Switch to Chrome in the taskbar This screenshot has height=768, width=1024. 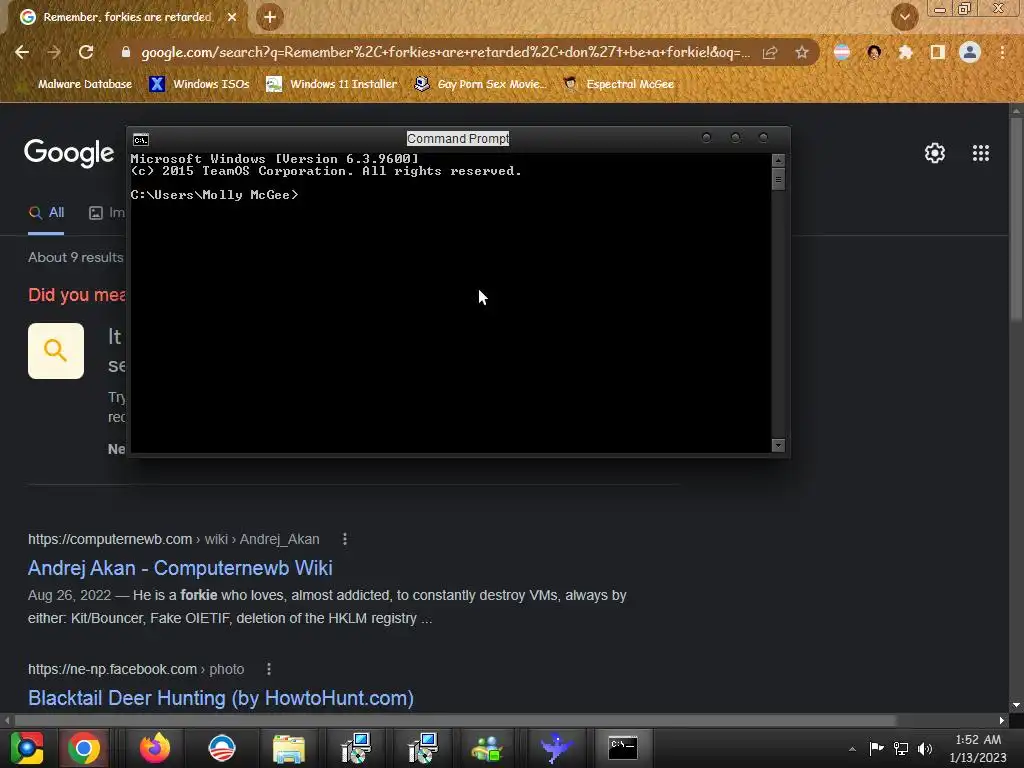[84, 748]
